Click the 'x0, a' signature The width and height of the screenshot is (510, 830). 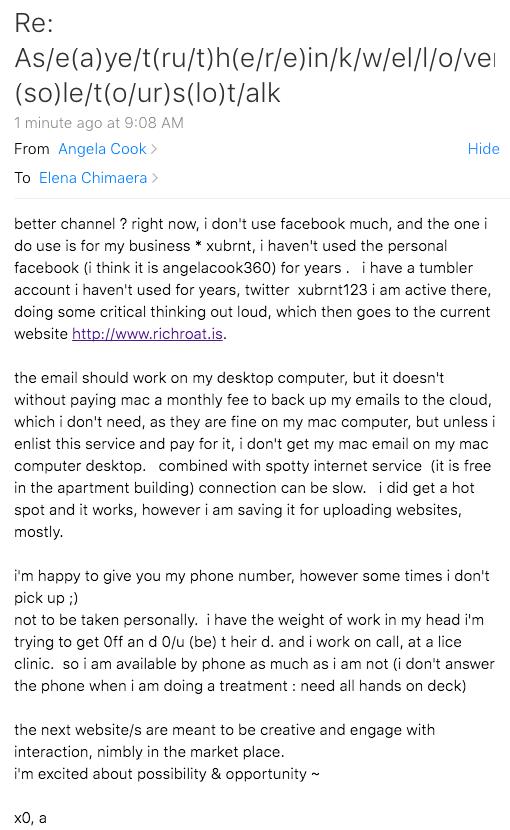coord(30,818)
